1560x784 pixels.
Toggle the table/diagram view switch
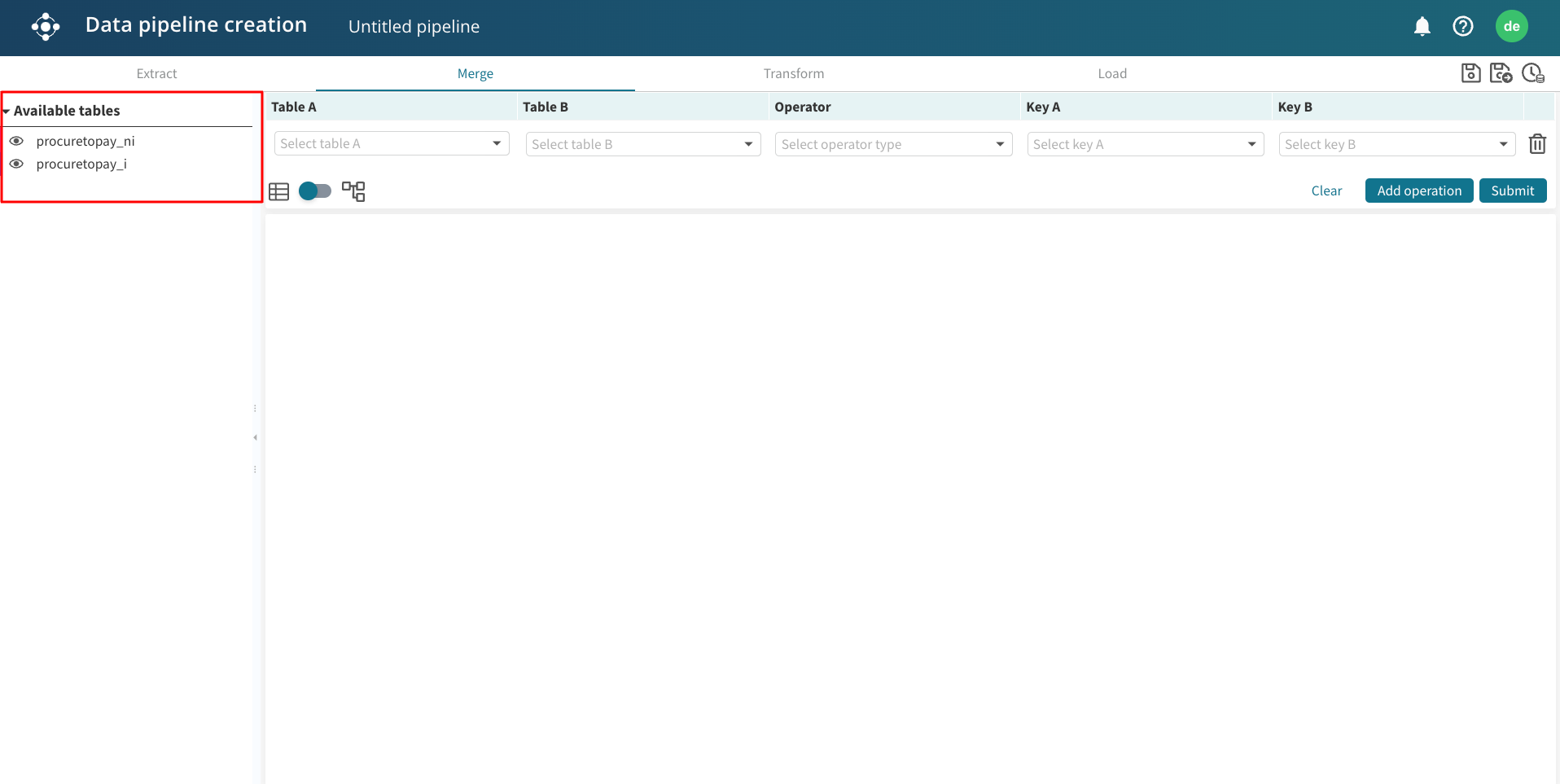click(315, 191)
